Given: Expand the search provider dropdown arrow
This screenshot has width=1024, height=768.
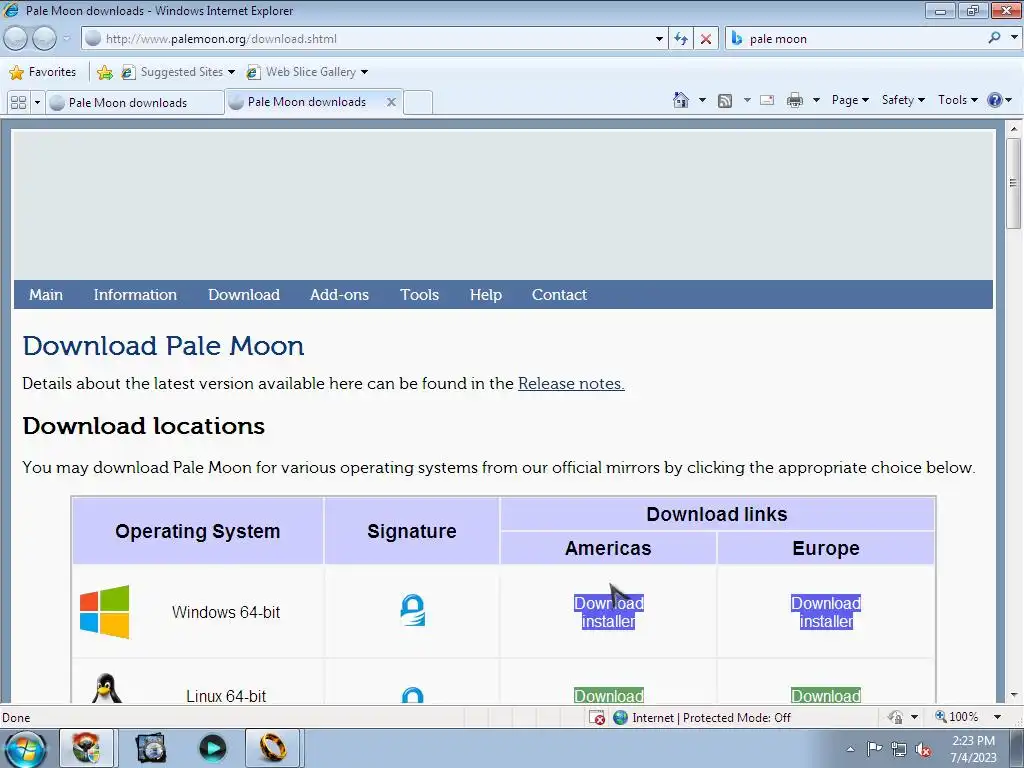Looking at the screenshot, I should [1014, 37].
